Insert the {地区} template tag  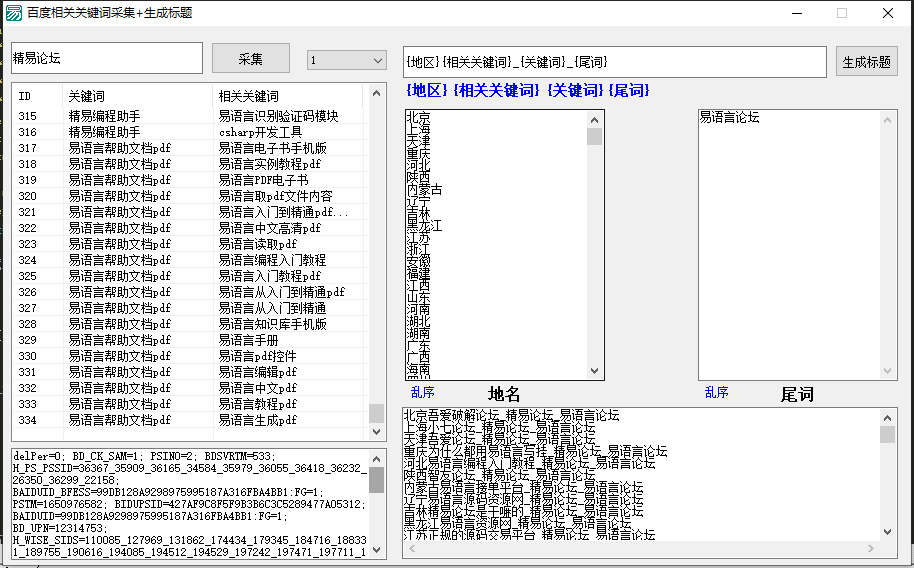point(427,90)
